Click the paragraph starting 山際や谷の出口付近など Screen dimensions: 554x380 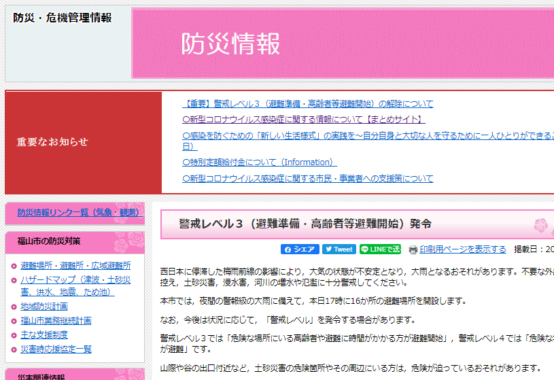pyautogui.click(x=350, y=368)
